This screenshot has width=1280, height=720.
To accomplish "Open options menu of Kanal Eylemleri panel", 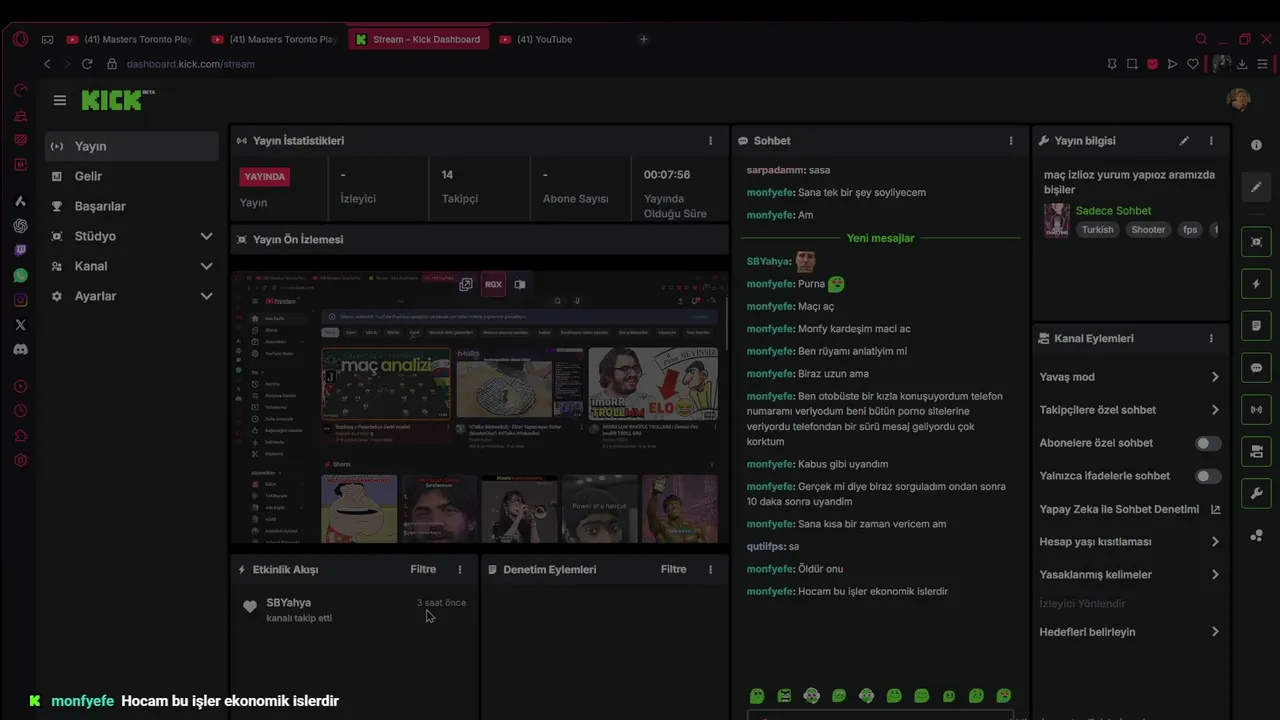I will [x=1211, y=339].
